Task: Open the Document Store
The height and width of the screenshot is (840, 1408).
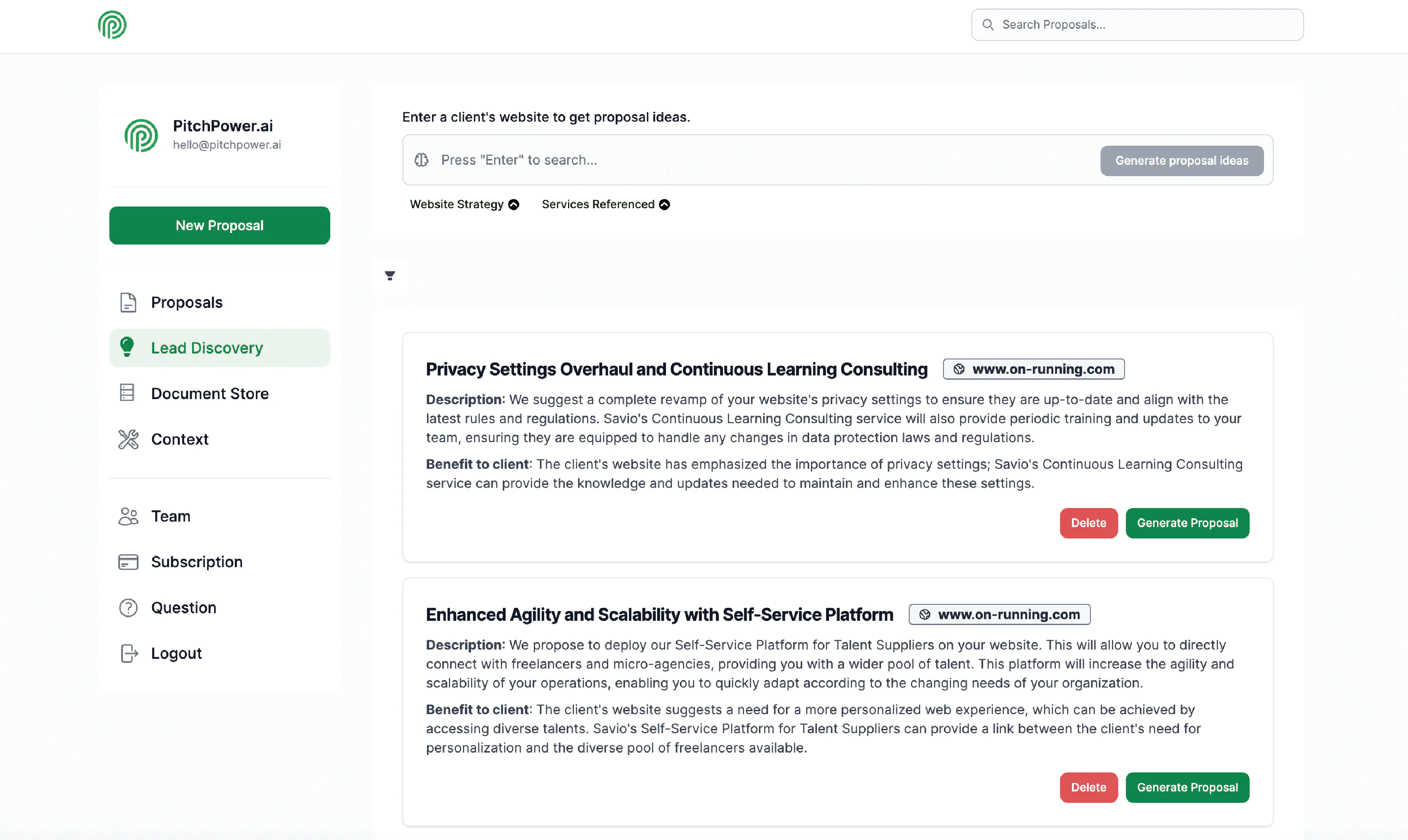Action: pos(210,393)
